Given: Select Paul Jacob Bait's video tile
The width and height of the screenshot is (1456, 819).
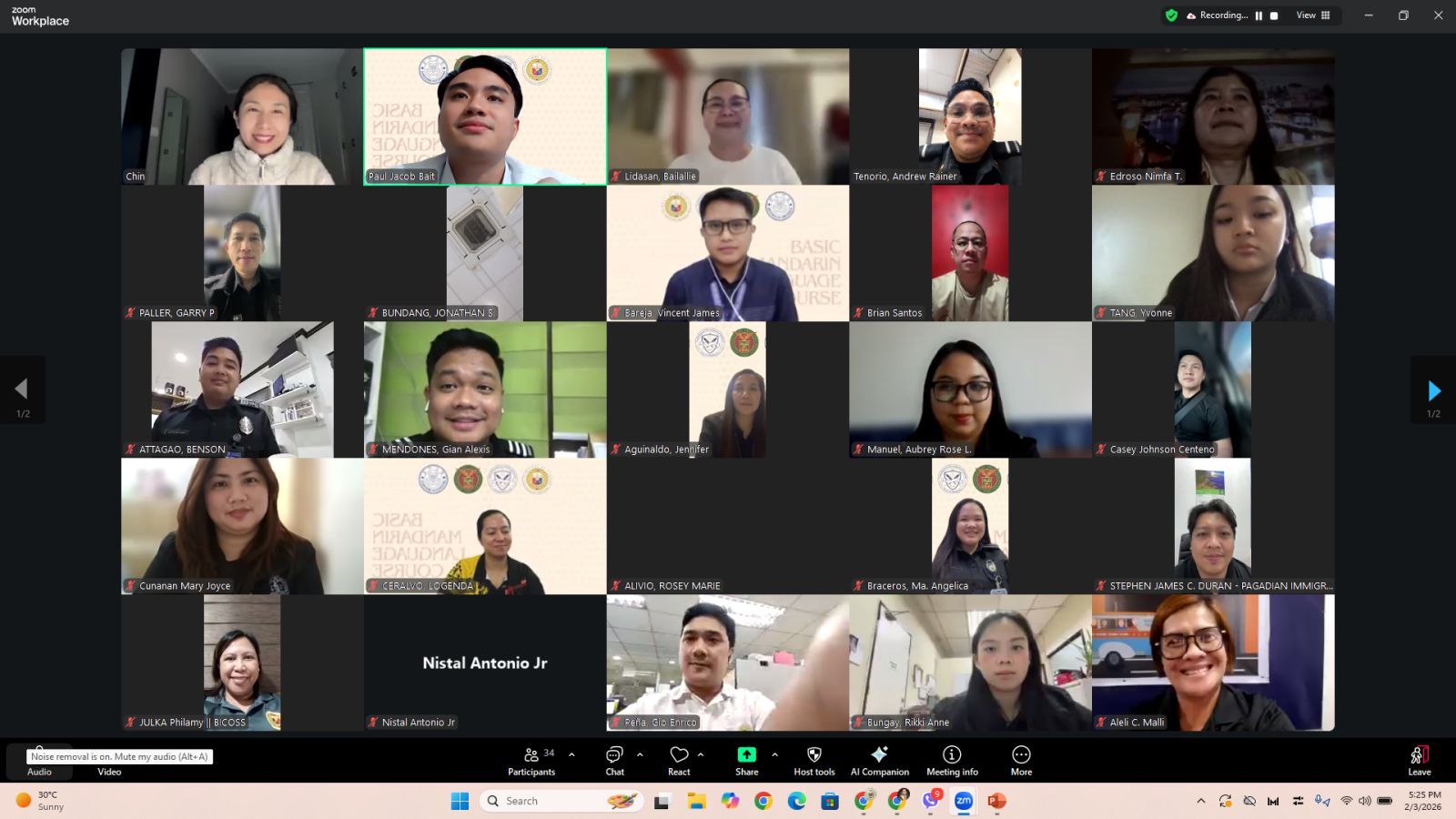Looking at the screenshot, I should (x=485, y=116).
